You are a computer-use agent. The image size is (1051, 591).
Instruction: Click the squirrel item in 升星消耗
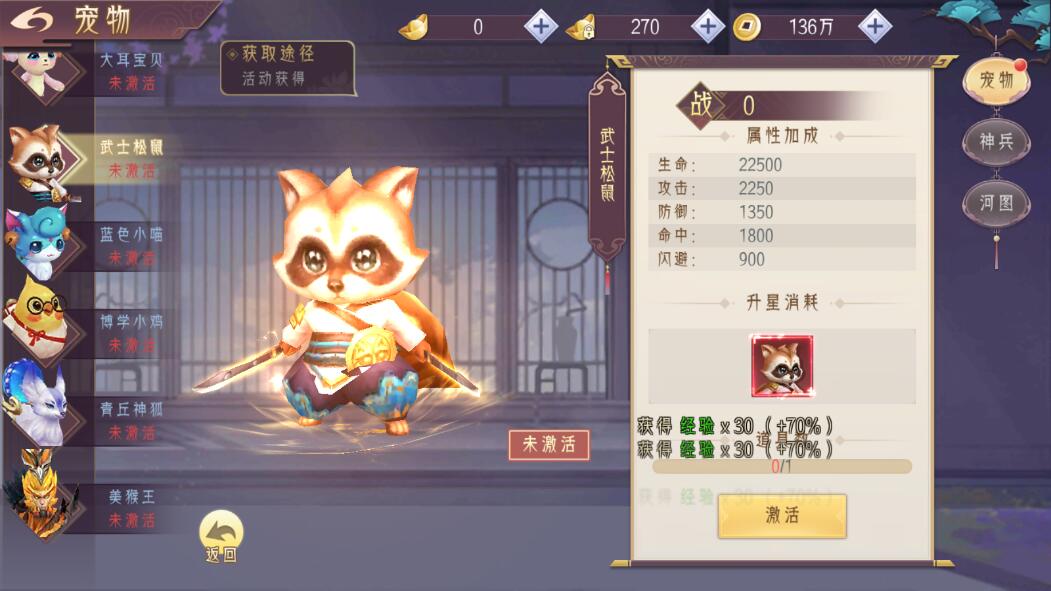(x=782, y=367)
